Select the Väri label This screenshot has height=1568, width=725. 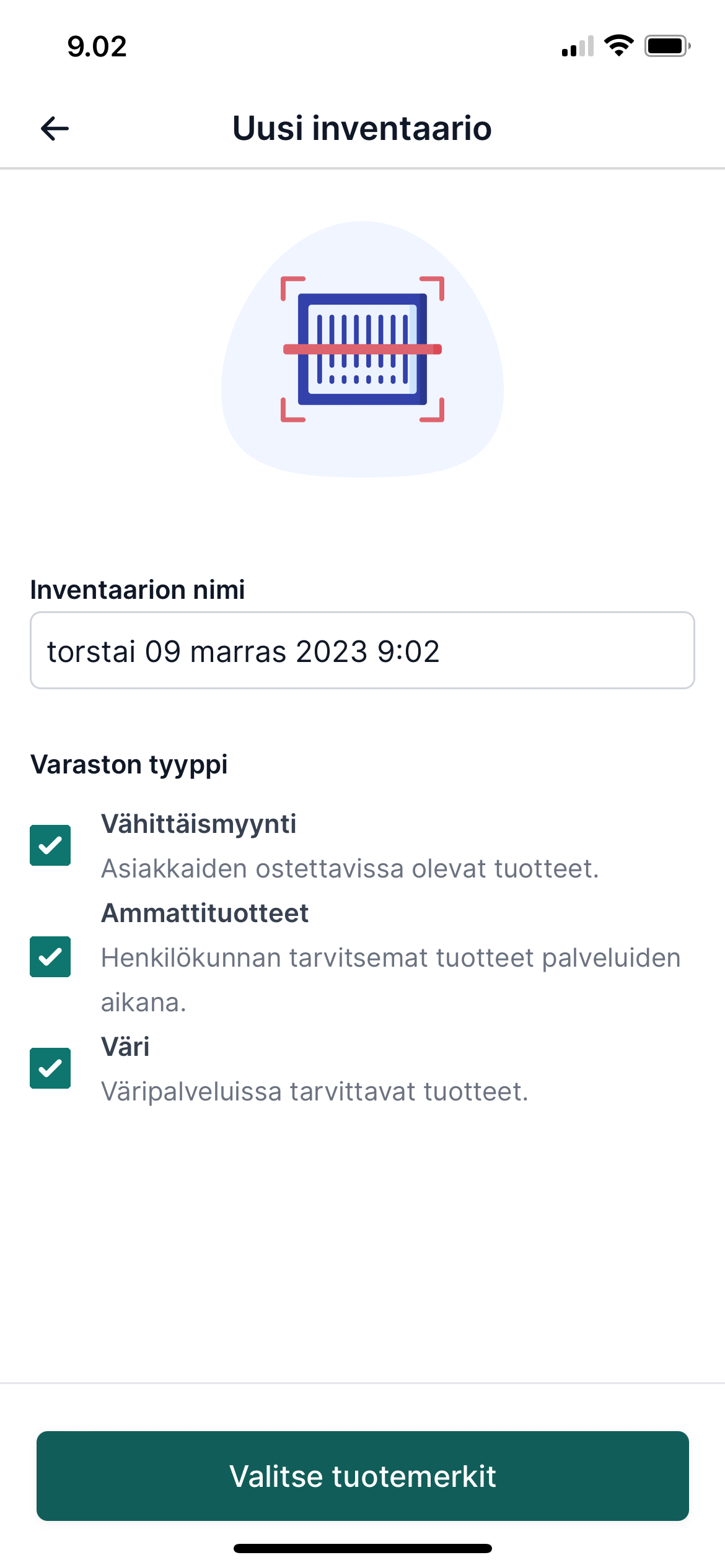[x=125, y=1047]
